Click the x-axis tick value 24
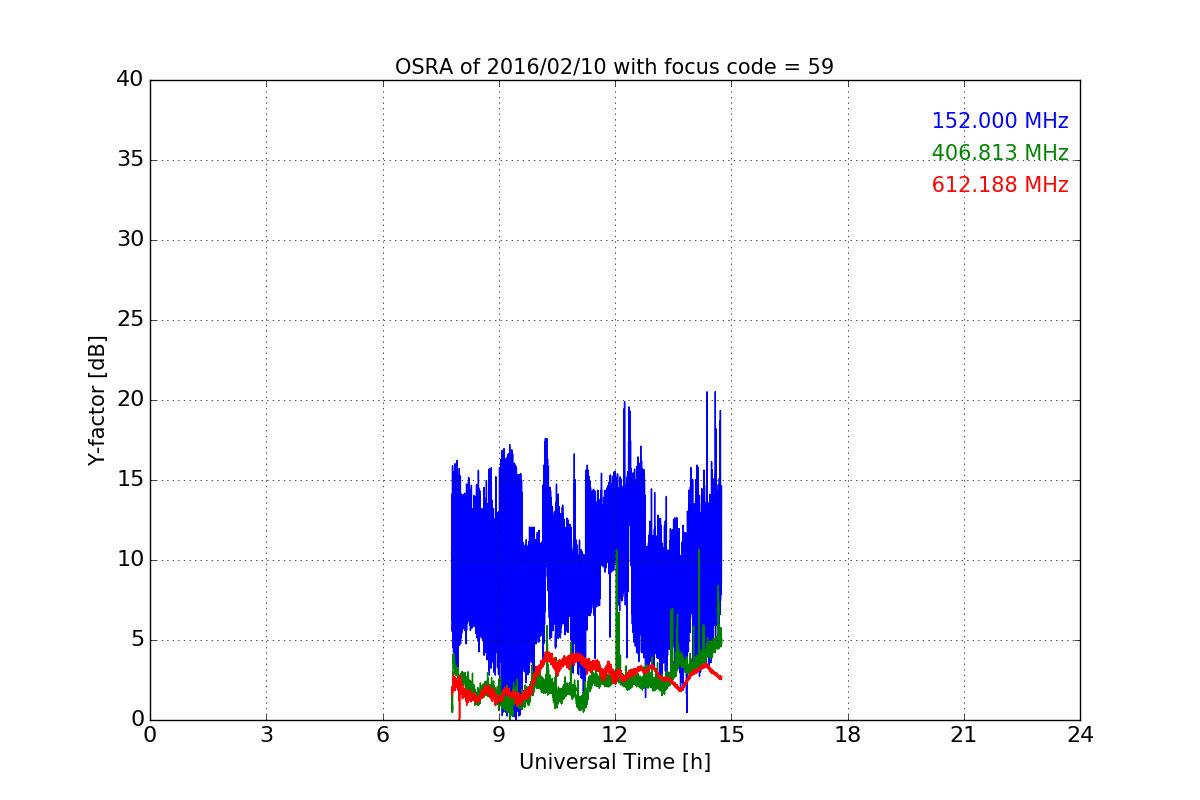This screenshot has width=1200, height=800. pos(1080,735)
